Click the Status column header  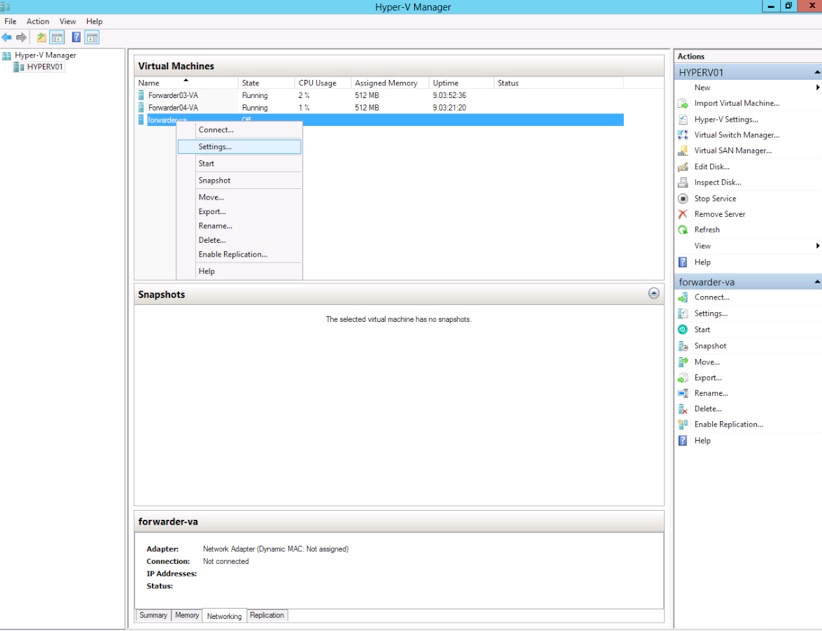[558, 83]
